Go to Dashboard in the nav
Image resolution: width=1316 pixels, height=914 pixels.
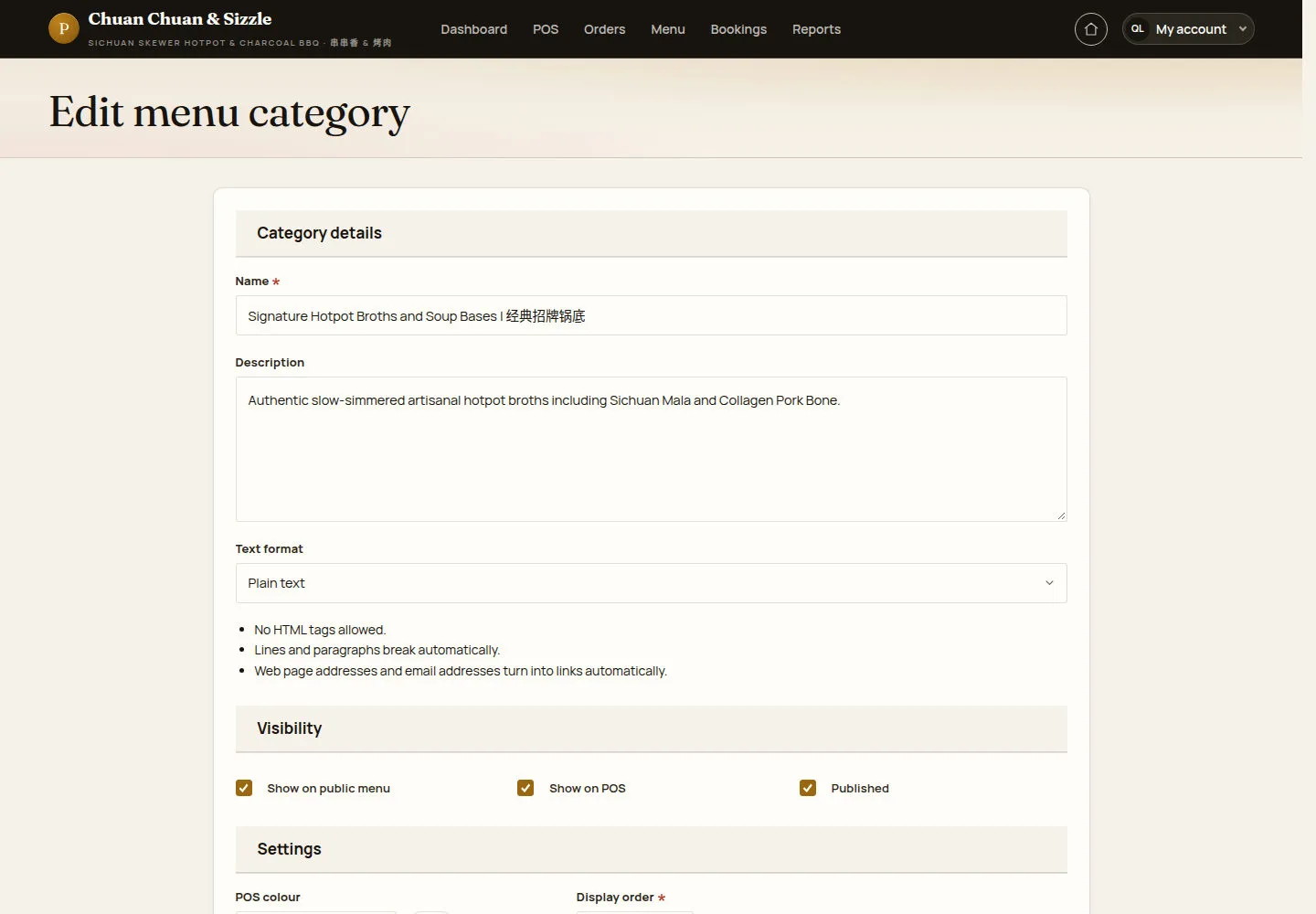(x=473, y=29)
